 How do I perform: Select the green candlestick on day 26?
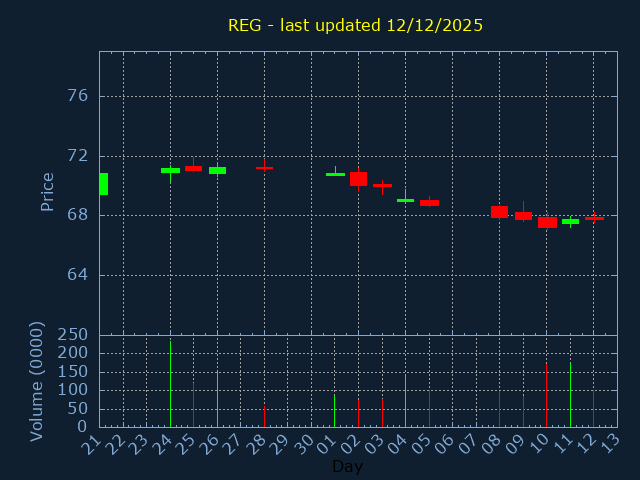217,170
